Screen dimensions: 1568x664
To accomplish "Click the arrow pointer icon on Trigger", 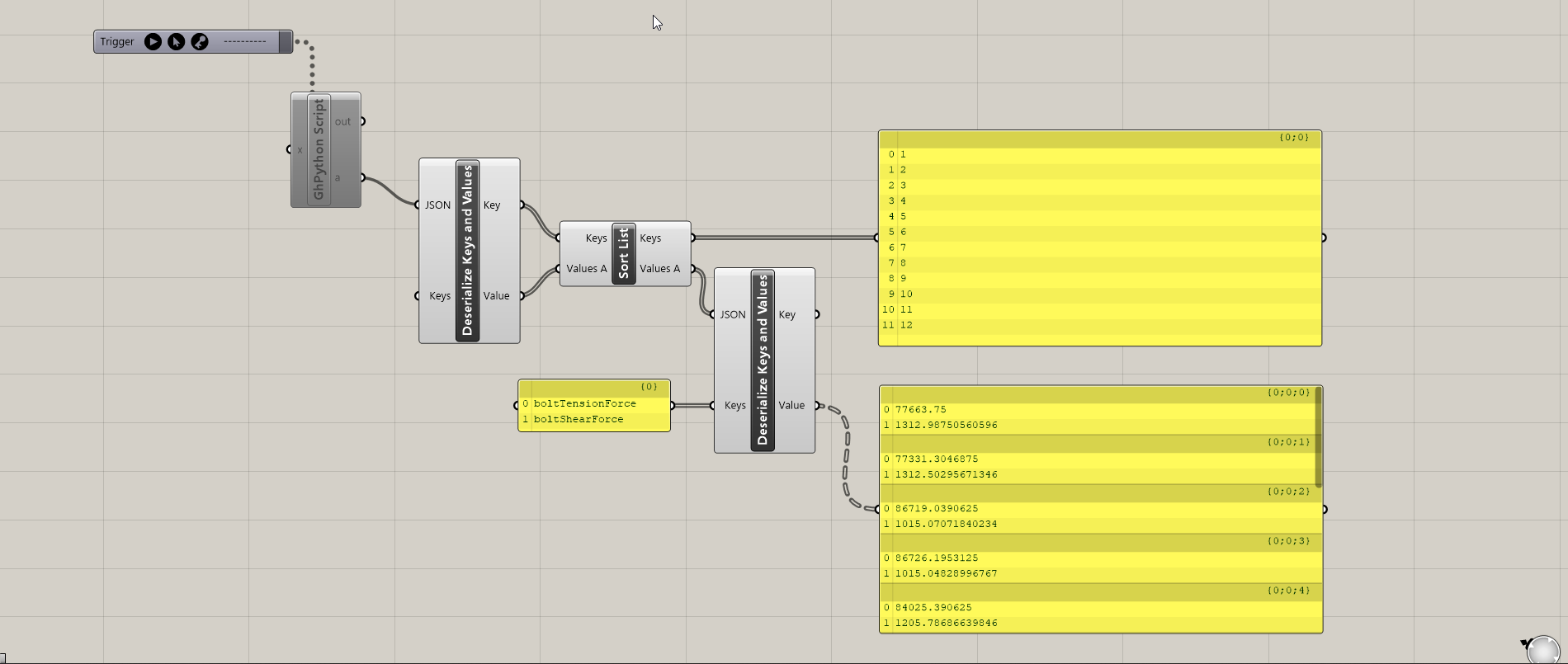I will click(x=176, y=41).
